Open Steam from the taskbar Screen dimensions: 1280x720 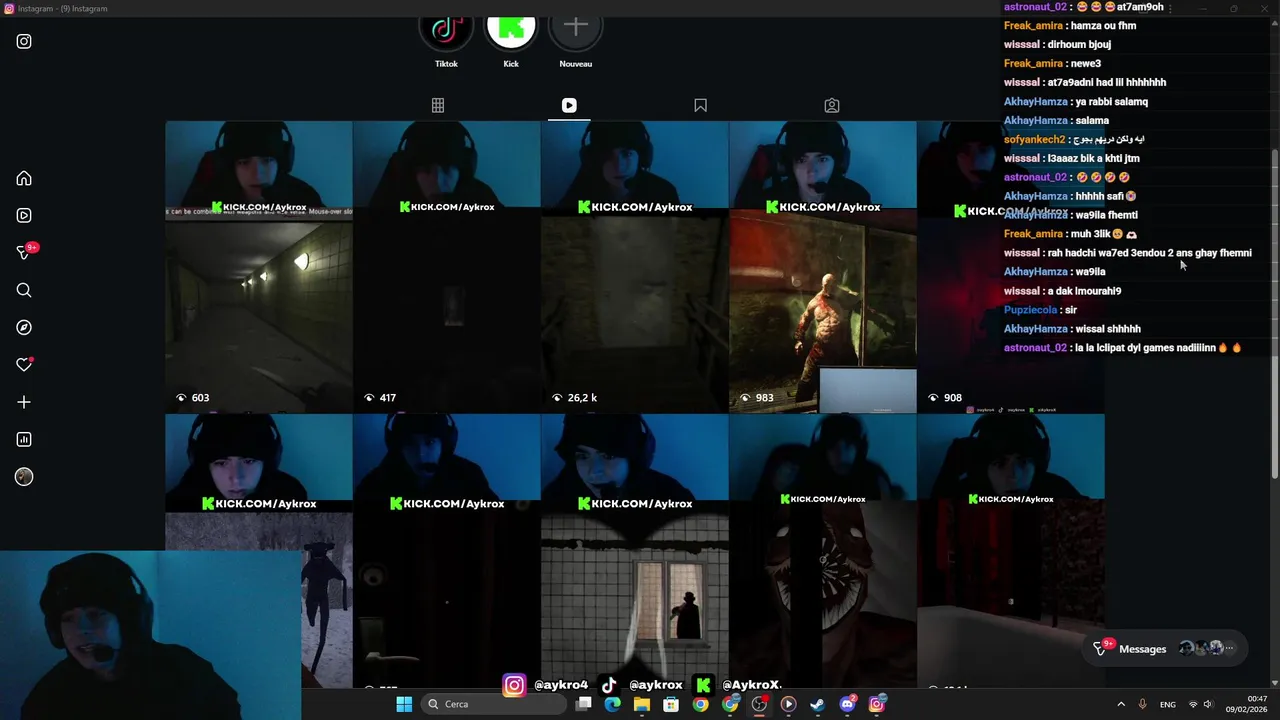click(x=817, y=704)
